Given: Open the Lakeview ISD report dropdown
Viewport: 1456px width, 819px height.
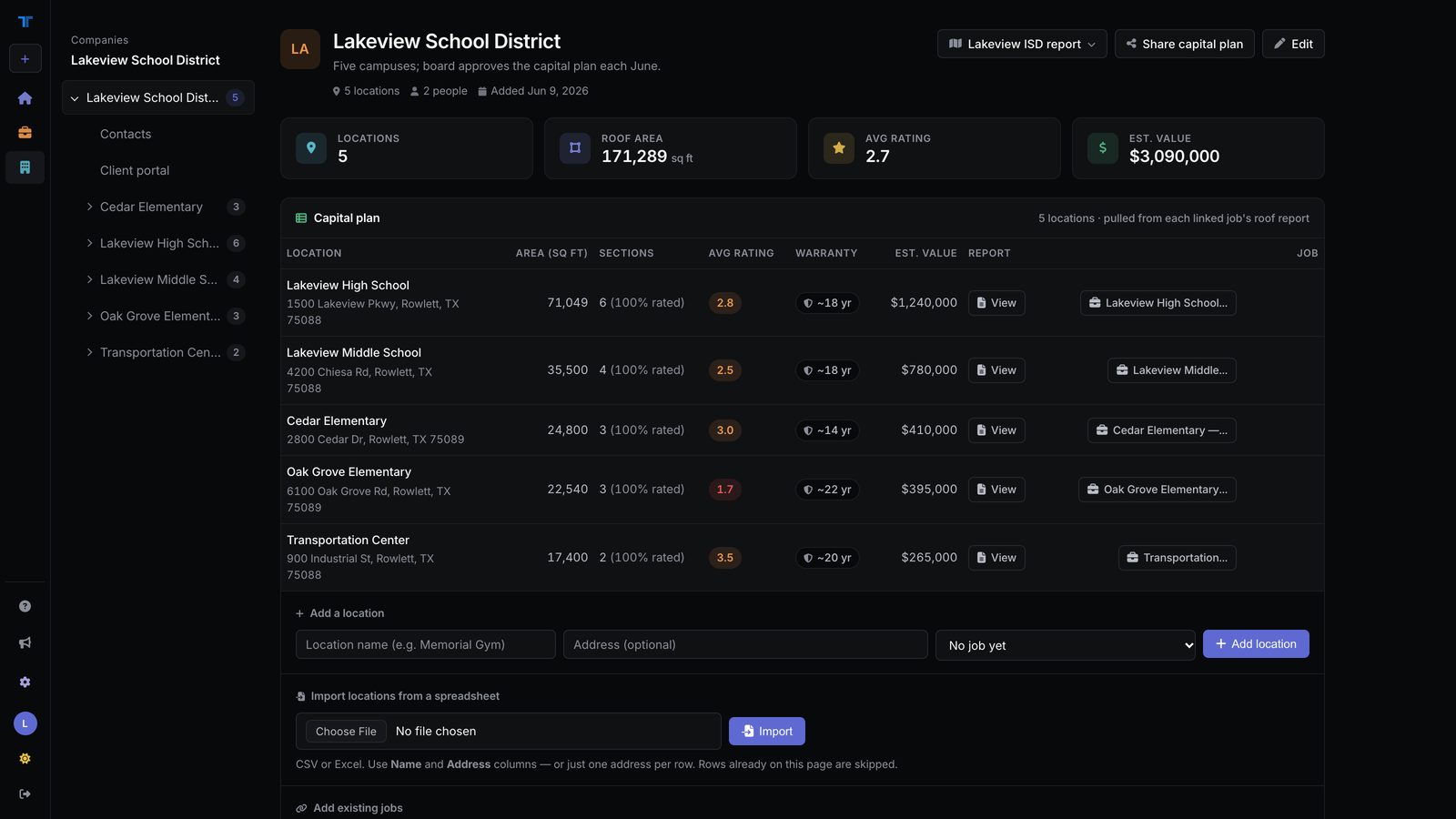Looking at the screenshot, I should click(x=1022, y=44).
